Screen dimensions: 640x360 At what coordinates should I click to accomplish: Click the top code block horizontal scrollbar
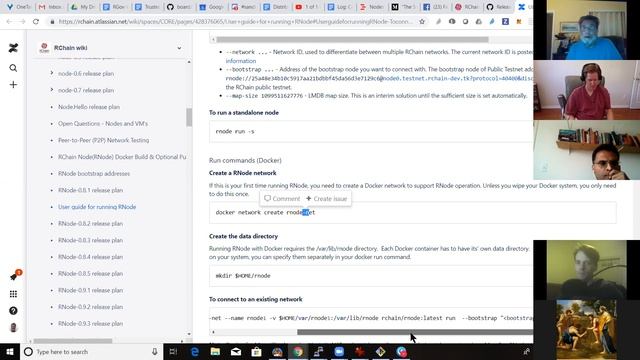click(x=352, y=40)
